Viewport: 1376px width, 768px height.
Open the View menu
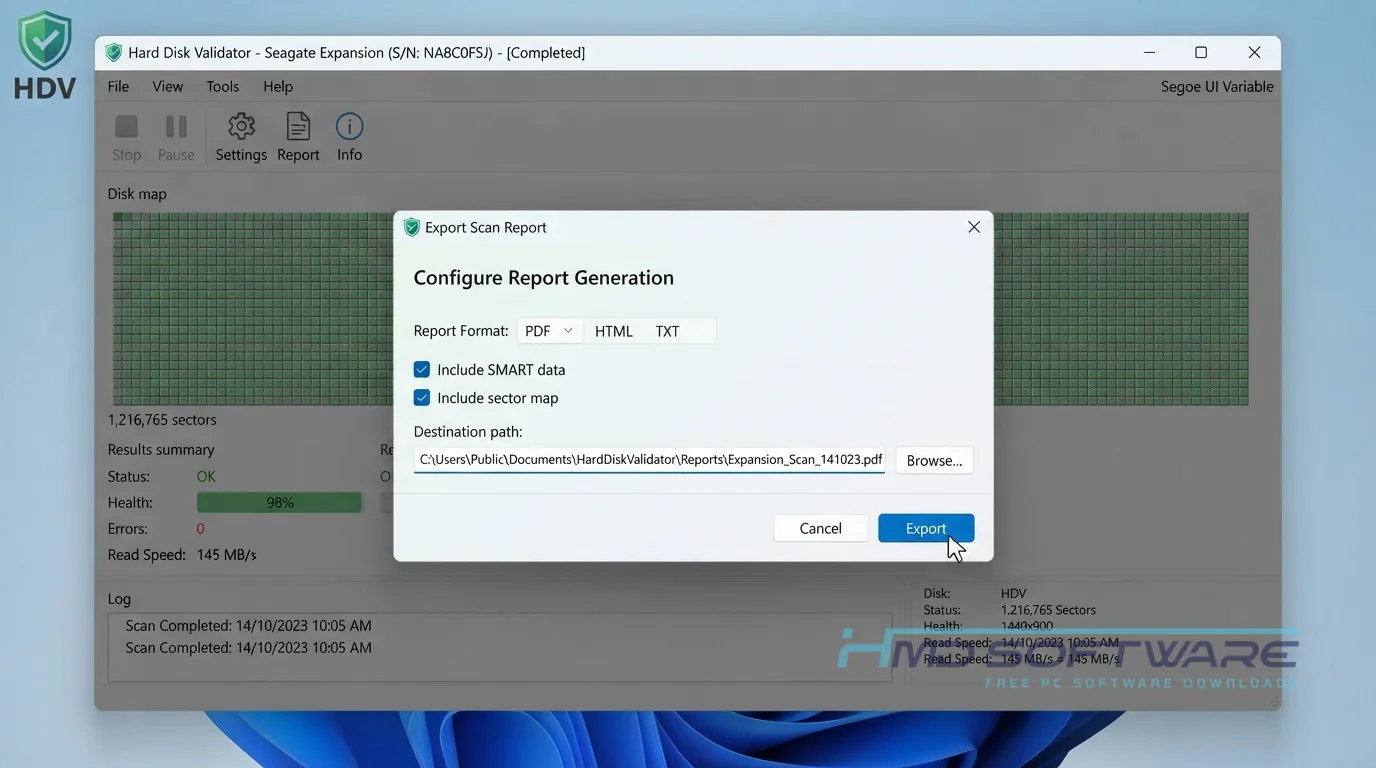pyautogui.click(x=167, y=86)
